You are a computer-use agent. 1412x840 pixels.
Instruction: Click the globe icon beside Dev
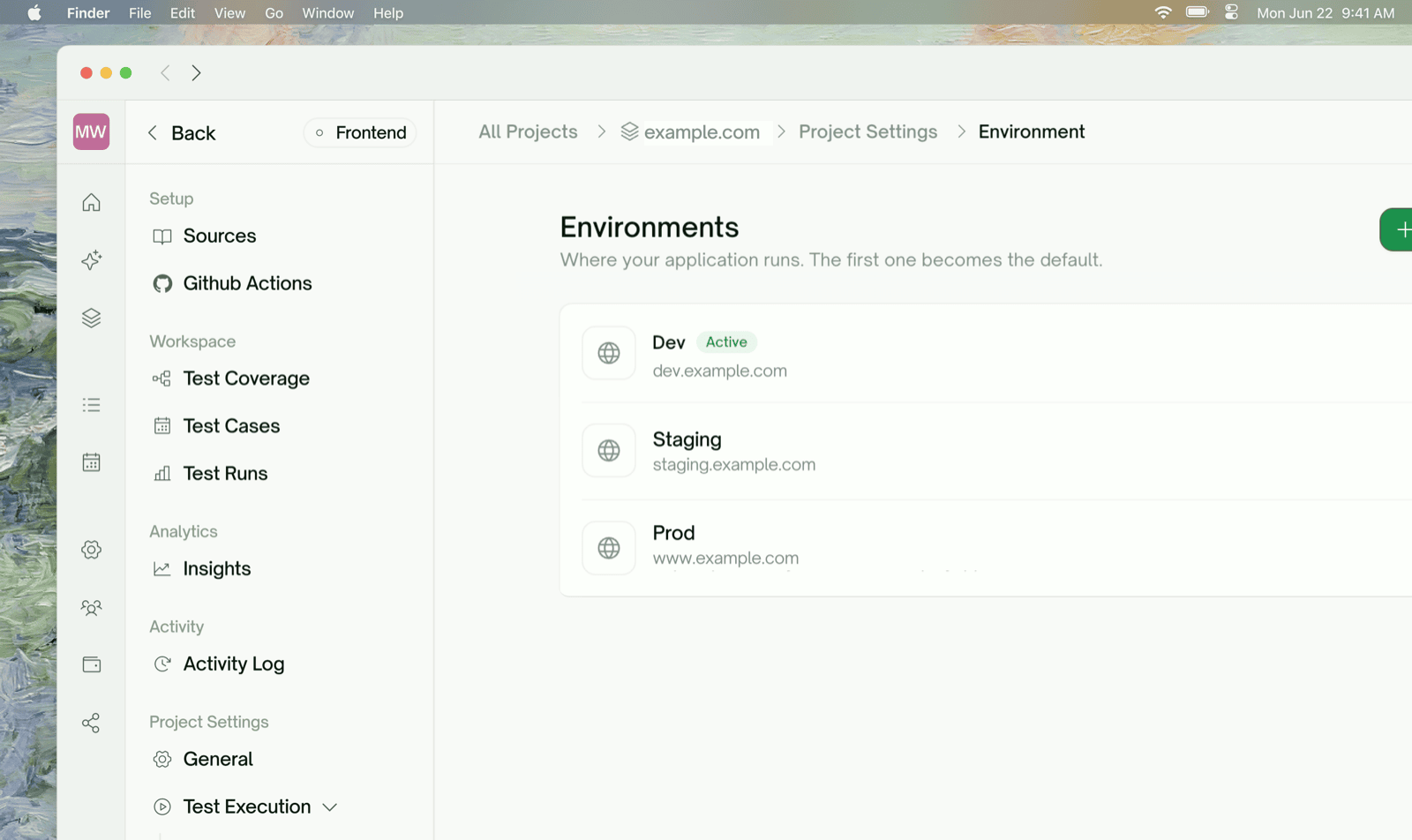click(609, 353)
